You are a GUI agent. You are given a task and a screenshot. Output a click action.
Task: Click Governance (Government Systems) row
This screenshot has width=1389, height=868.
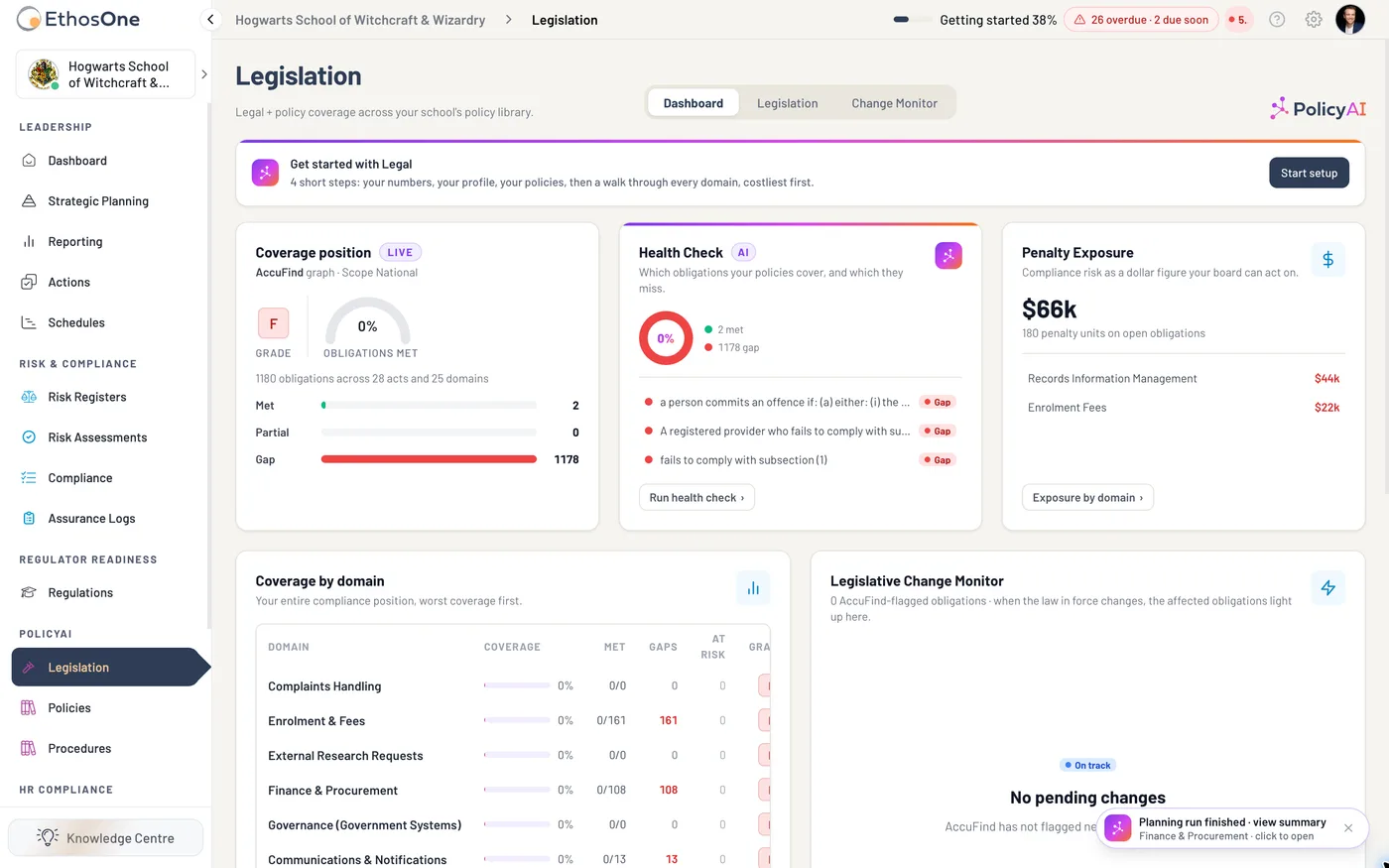[x=513, y=825]
